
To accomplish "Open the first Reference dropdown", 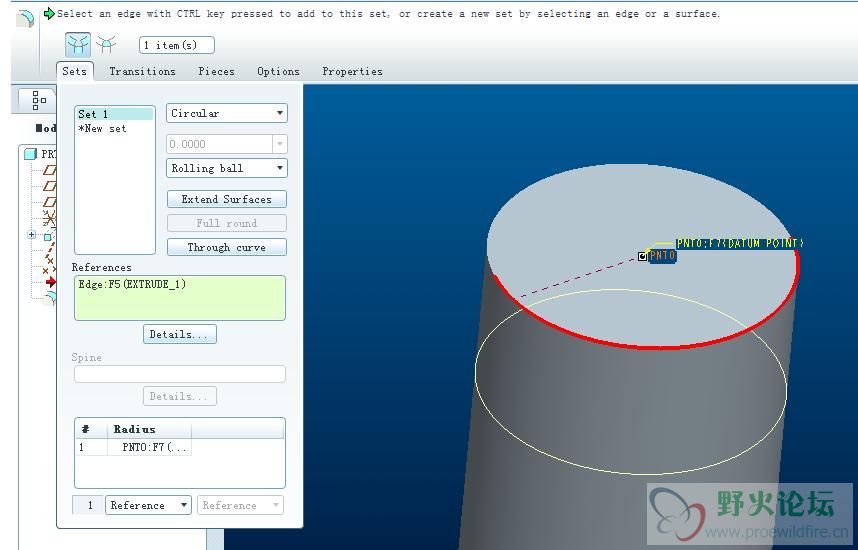I will click(x=148, y=505).
